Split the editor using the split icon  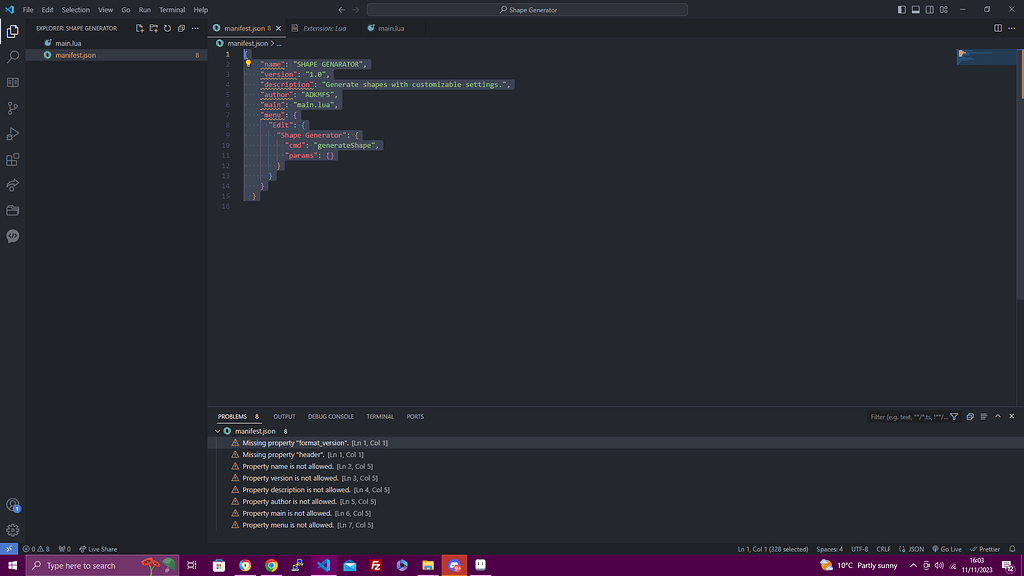[x=997, y=28]
